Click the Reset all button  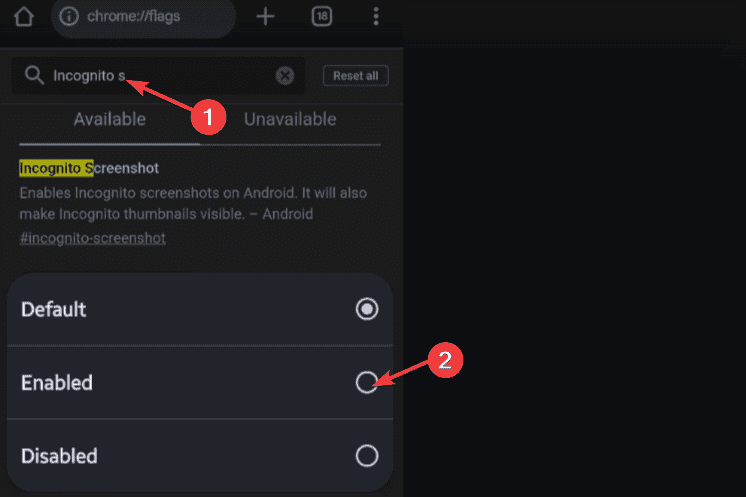coord(356,76)
